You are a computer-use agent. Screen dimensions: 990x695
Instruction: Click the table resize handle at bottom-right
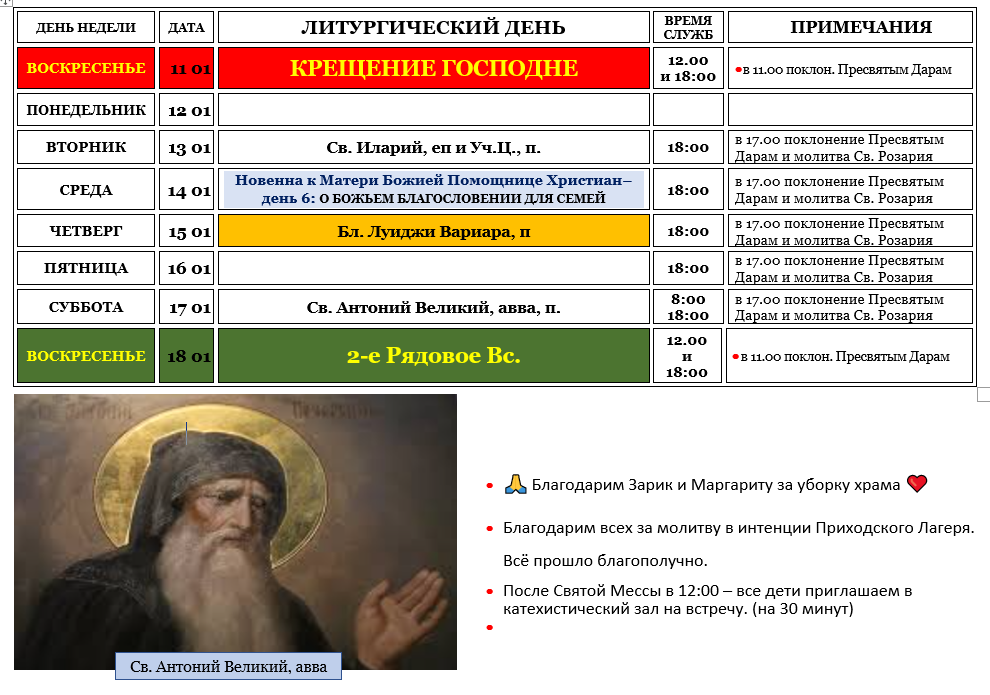(x=982, y=394)
